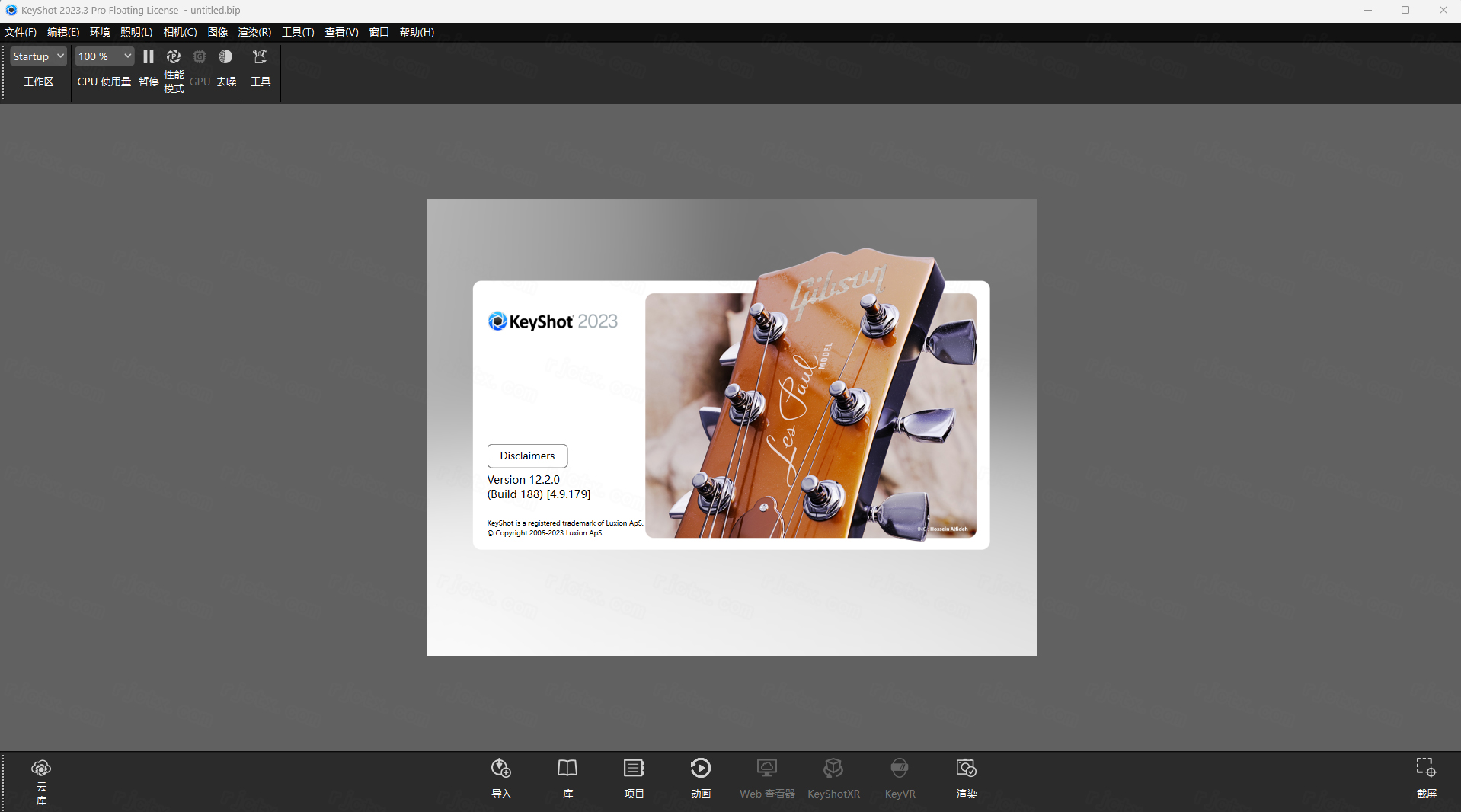Click the Version 12.2.0 text
This screenshot has width=1461, height=812.
point(523,479)
